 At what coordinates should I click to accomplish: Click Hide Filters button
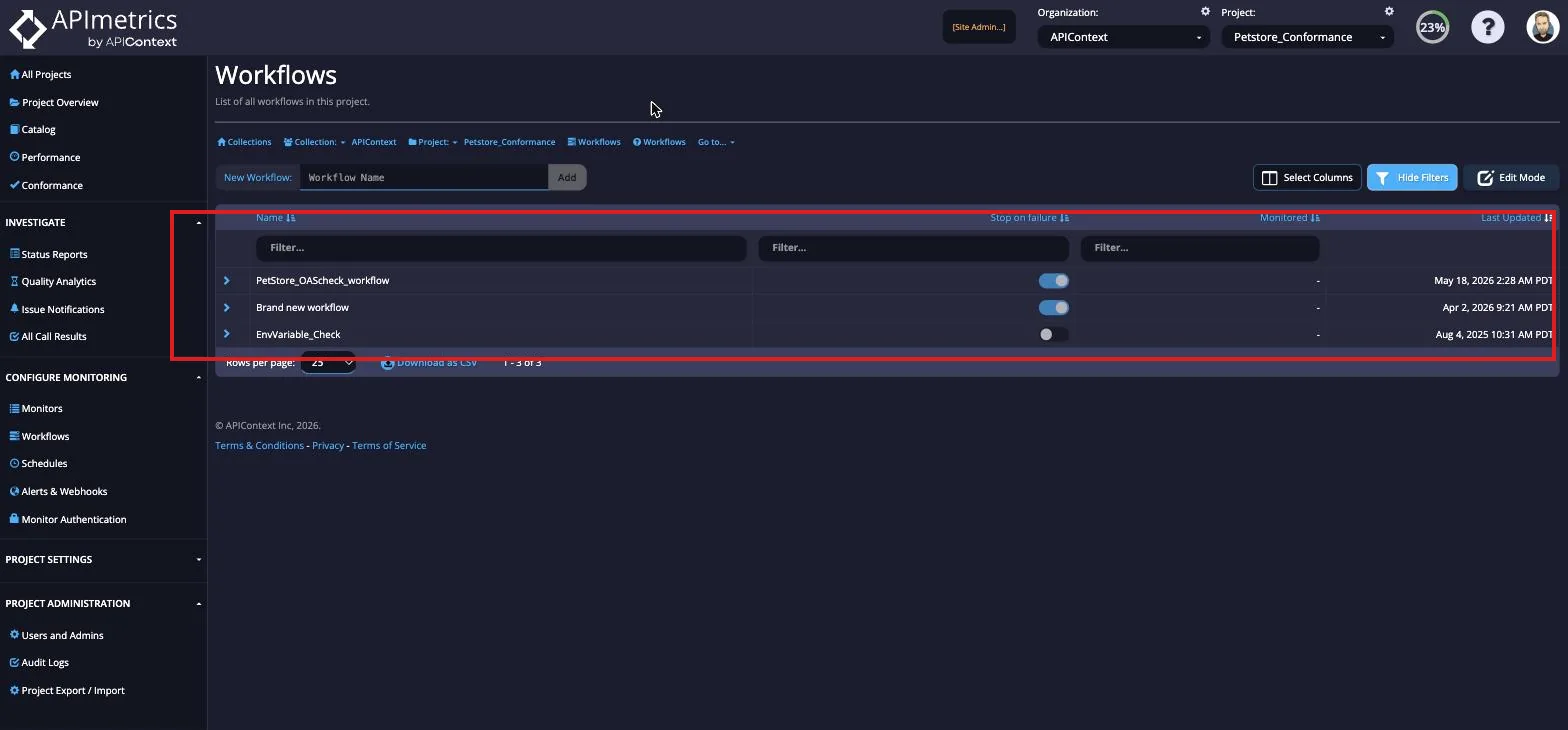(1412, 177)
